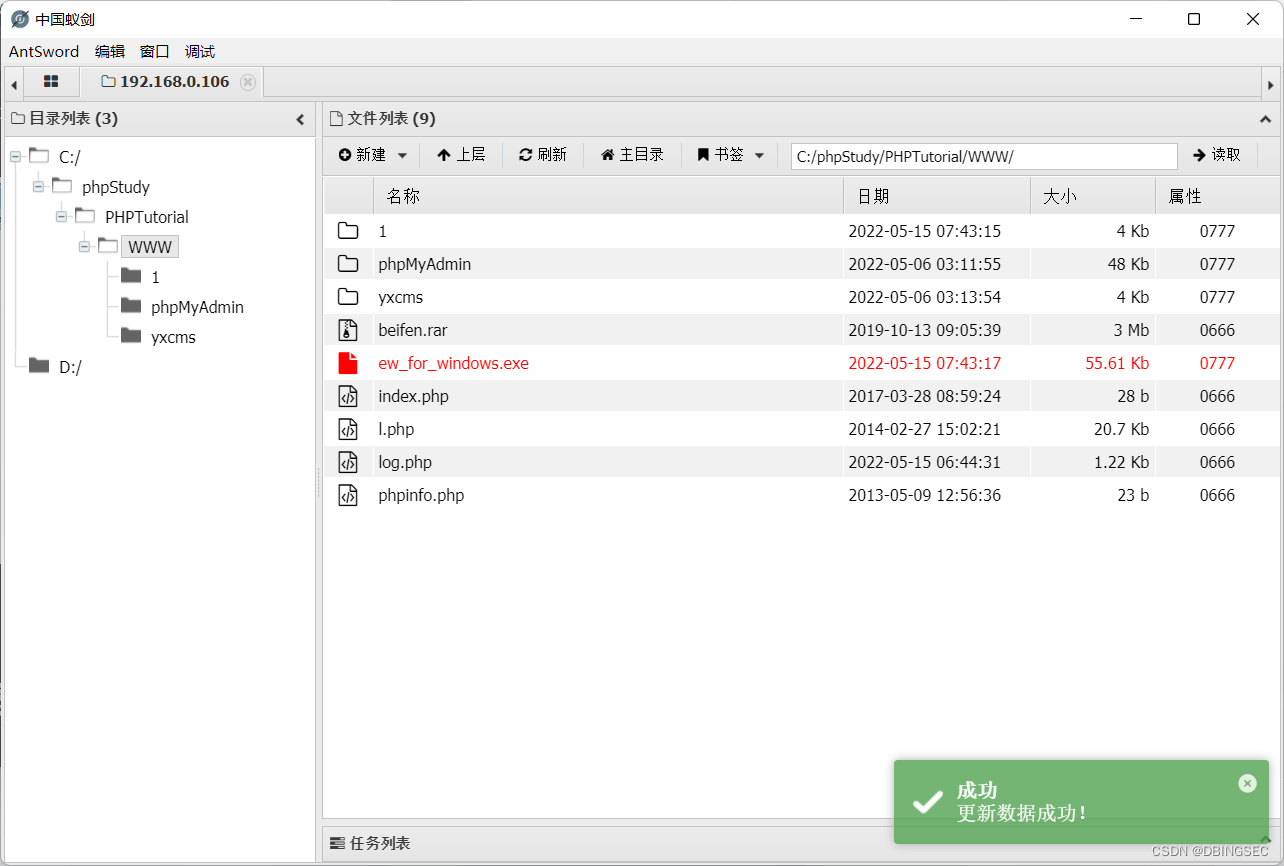This screenshot has height=866, width=1284.
Task: Click date 2019-10-13 09:05:39
Action: (x=925, y=330)
